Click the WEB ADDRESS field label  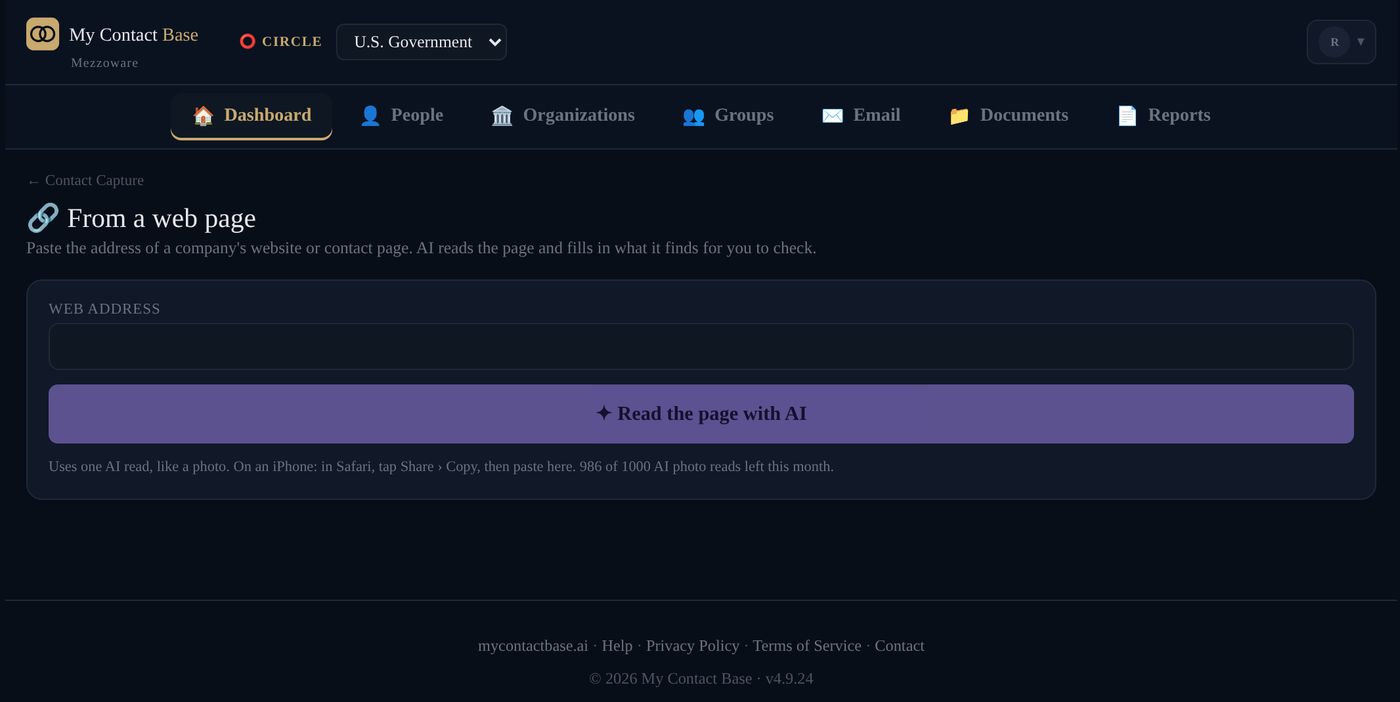pos(105,309)
